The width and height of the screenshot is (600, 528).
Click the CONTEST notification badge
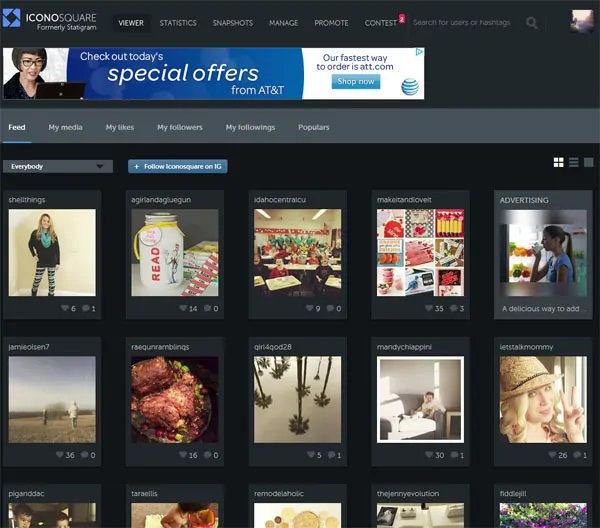click(402, 18)
